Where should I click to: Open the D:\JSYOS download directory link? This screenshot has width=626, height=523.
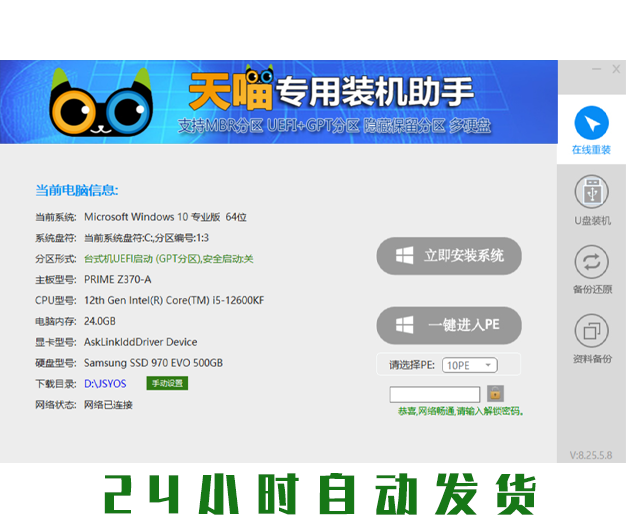(x=105, y=384)
